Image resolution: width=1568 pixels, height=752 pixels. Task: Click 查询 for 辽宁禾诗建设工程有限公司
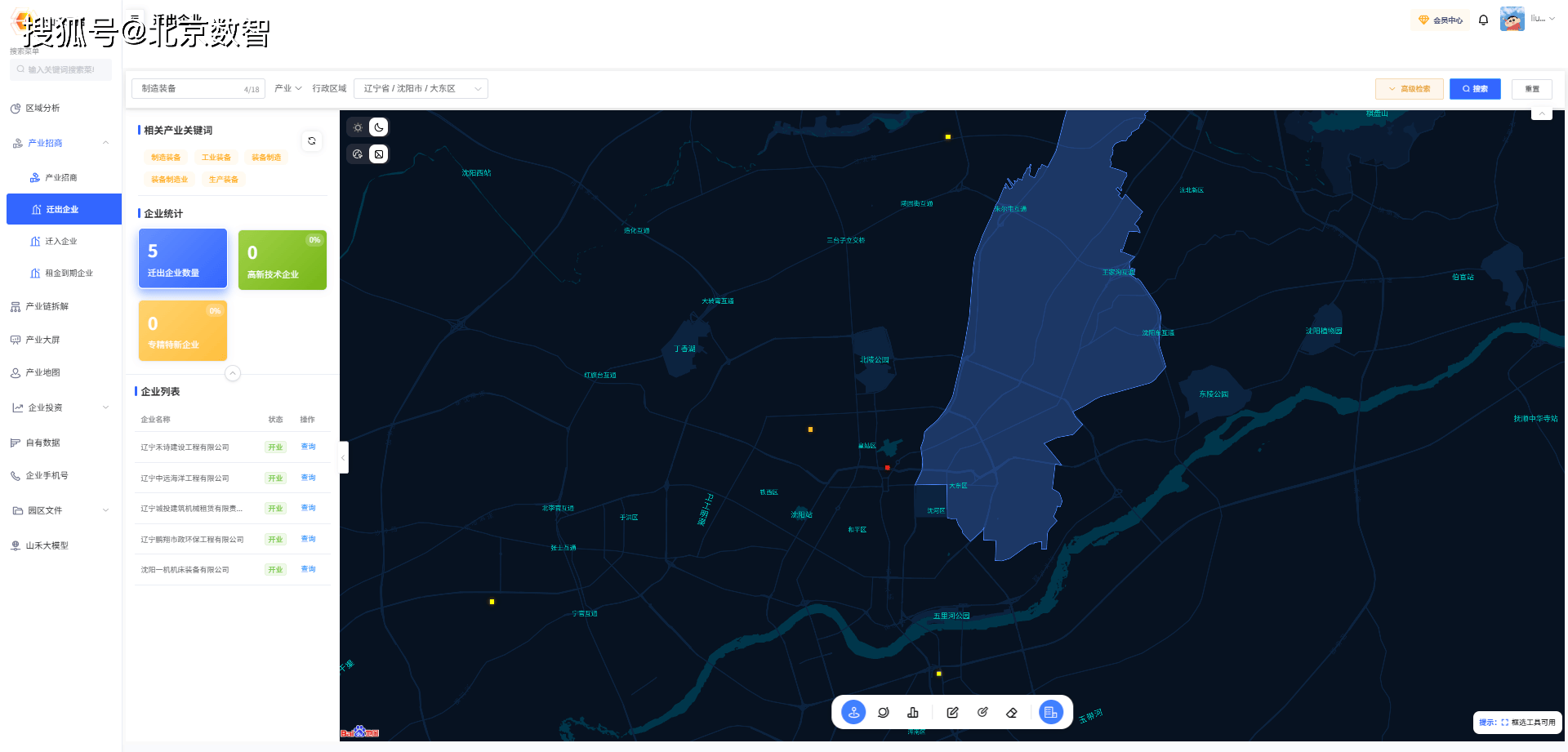(308, 447)
